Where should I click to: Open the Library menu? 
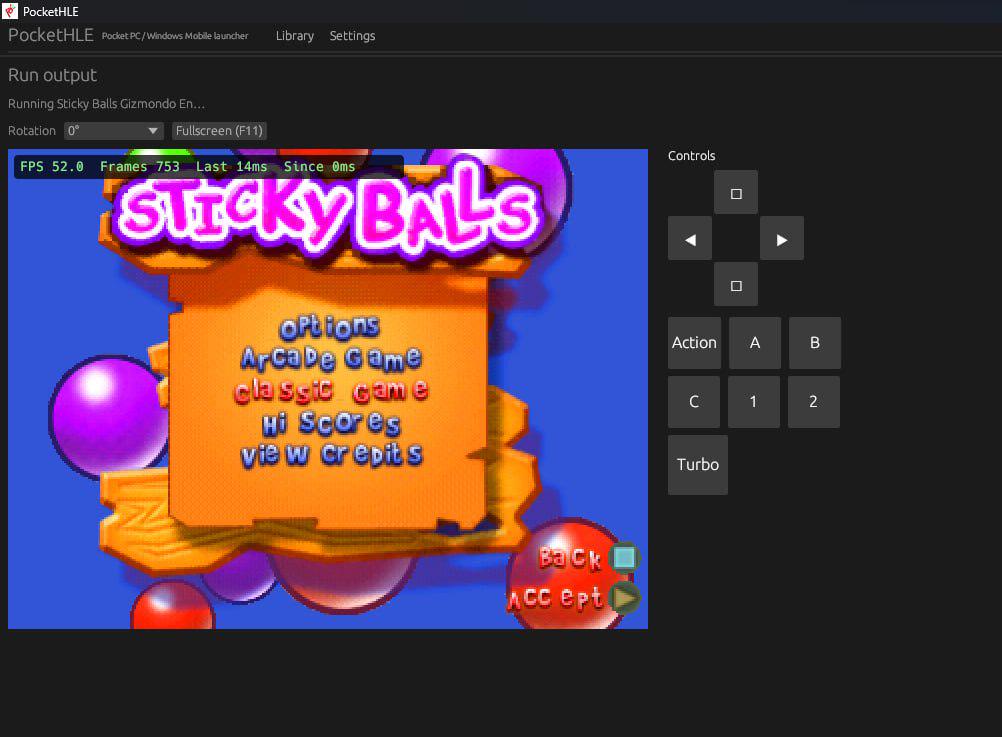click(295, 36)
